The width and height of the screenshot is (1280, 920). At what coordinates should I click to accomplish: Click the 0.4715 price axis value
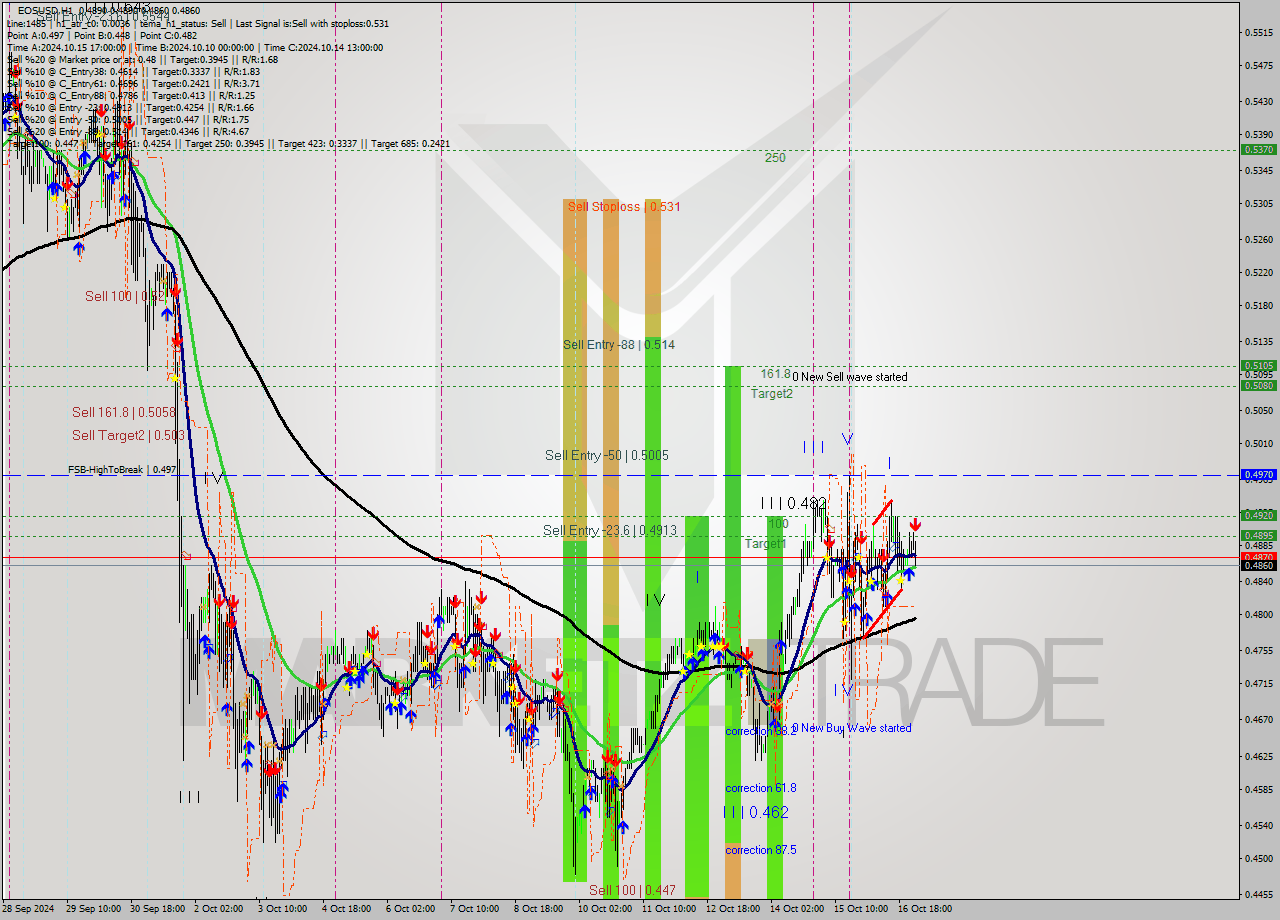[1258, 683]
